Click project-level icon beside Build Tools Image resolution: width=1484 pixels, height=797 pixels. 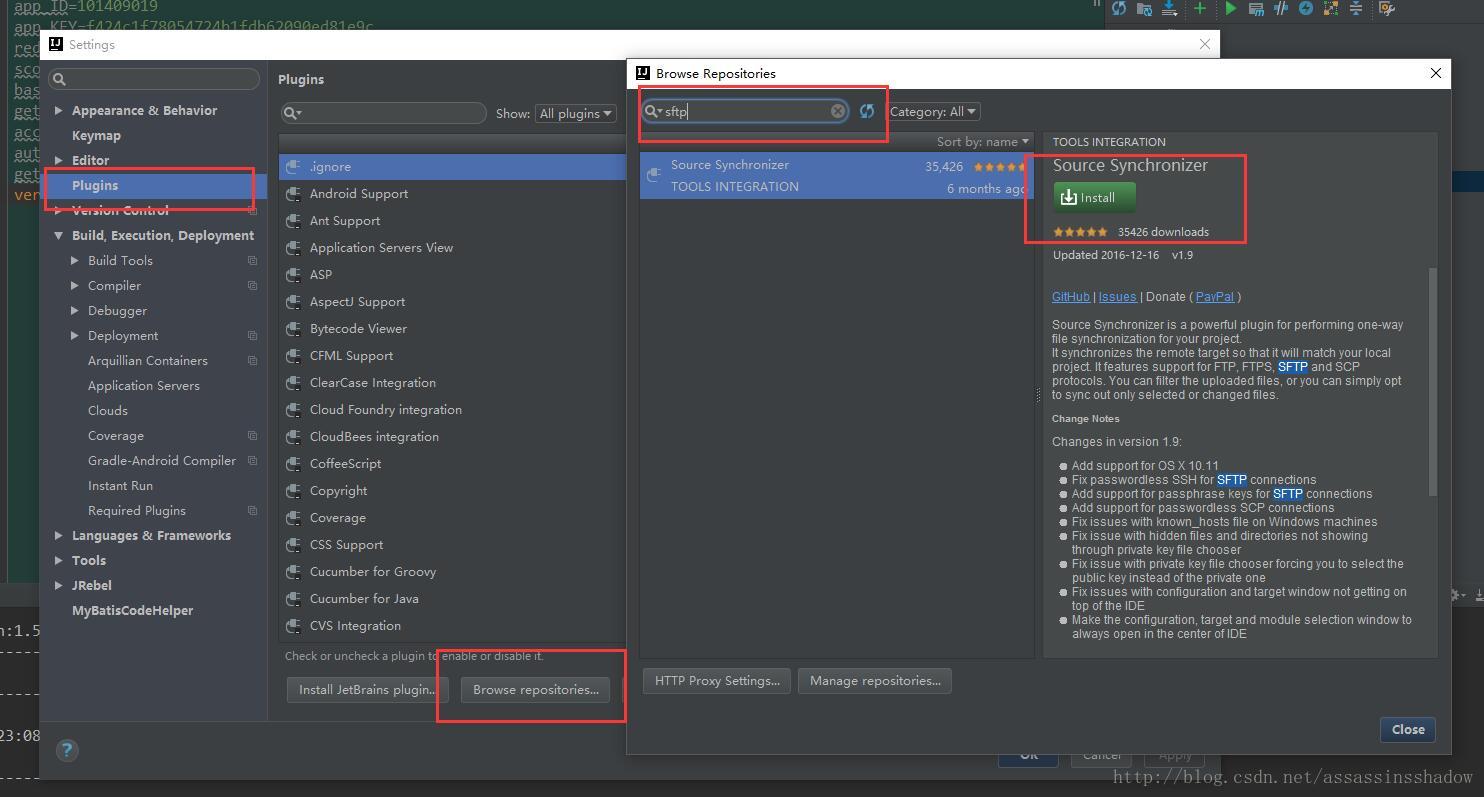click(252, 261)
